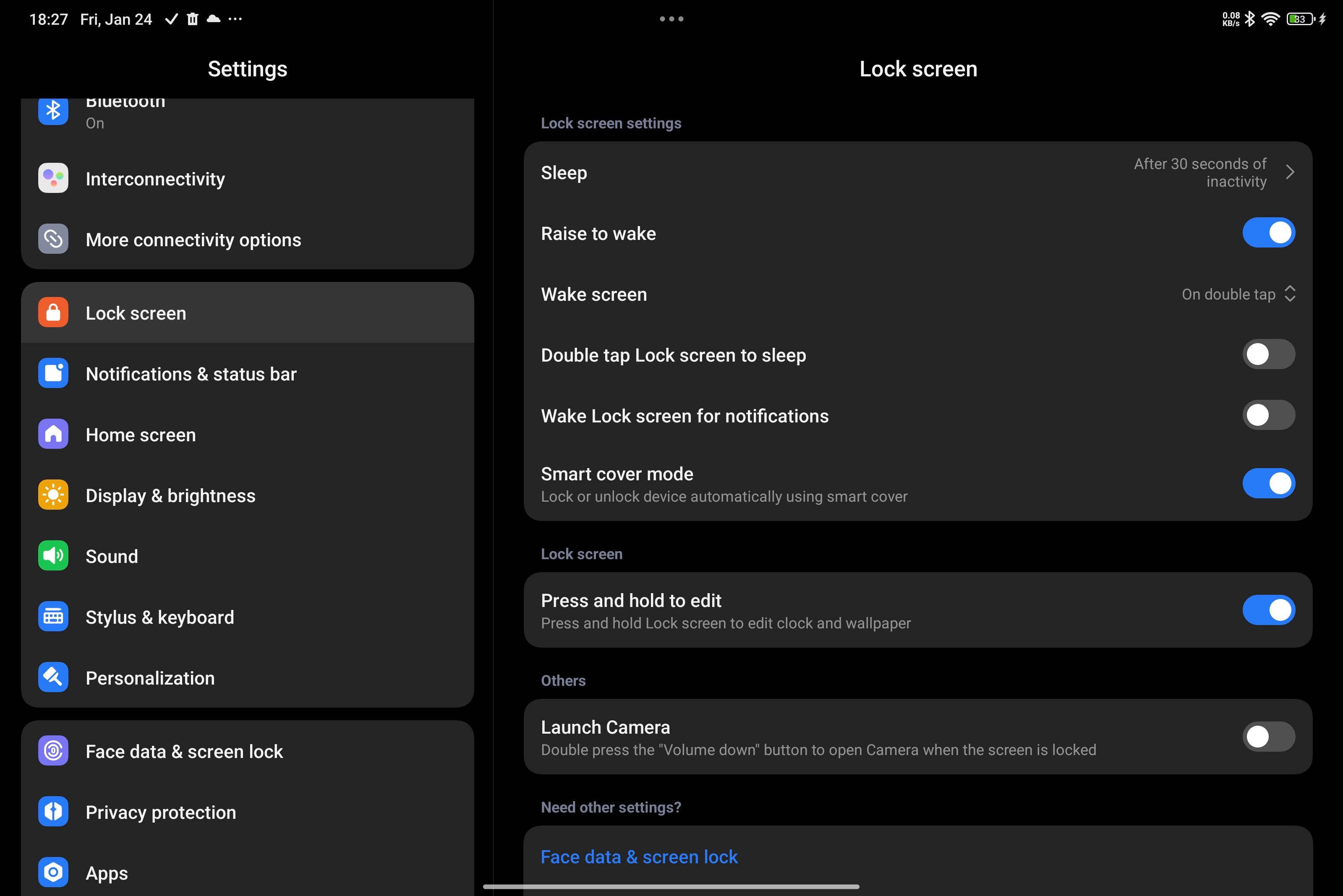The height and width of the screenshot is (896, 1343).
Task: Open the three-dot overflow menu
Action: 671,19
